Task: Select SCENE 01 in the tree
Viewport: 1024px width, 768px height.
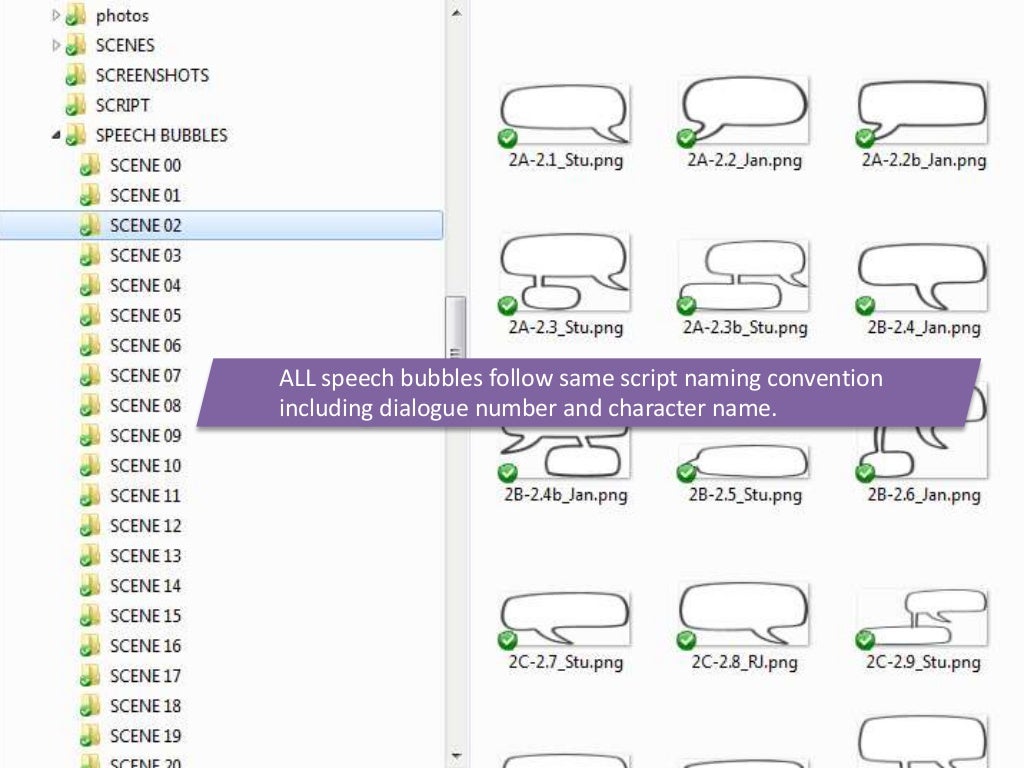Action: (x=145, y=195)
